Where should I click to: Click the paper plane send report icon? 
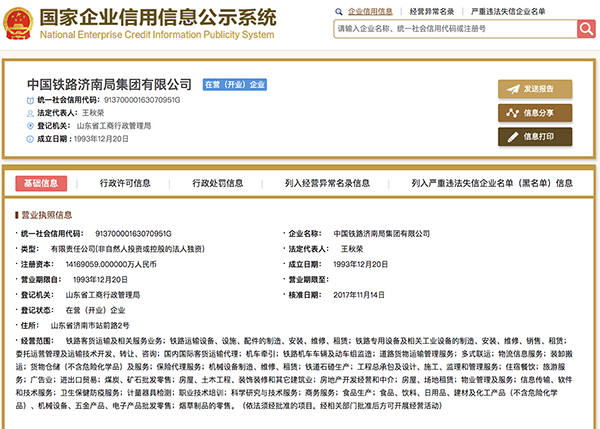pos(513,89)
